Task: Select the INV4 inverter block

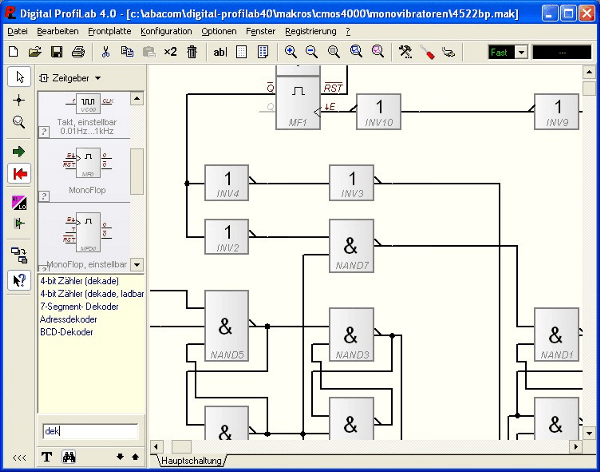Action: (x=227, y=183)
